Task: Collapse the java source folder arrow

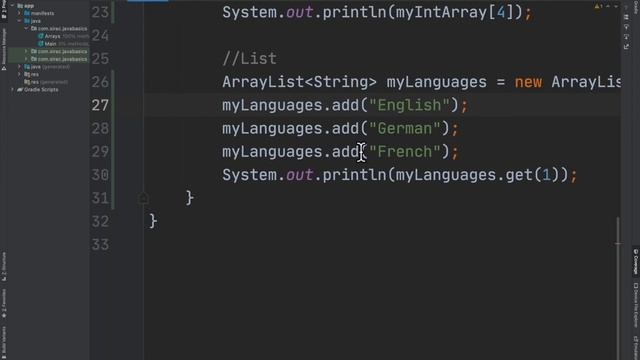Action: [x=19, y=21]
